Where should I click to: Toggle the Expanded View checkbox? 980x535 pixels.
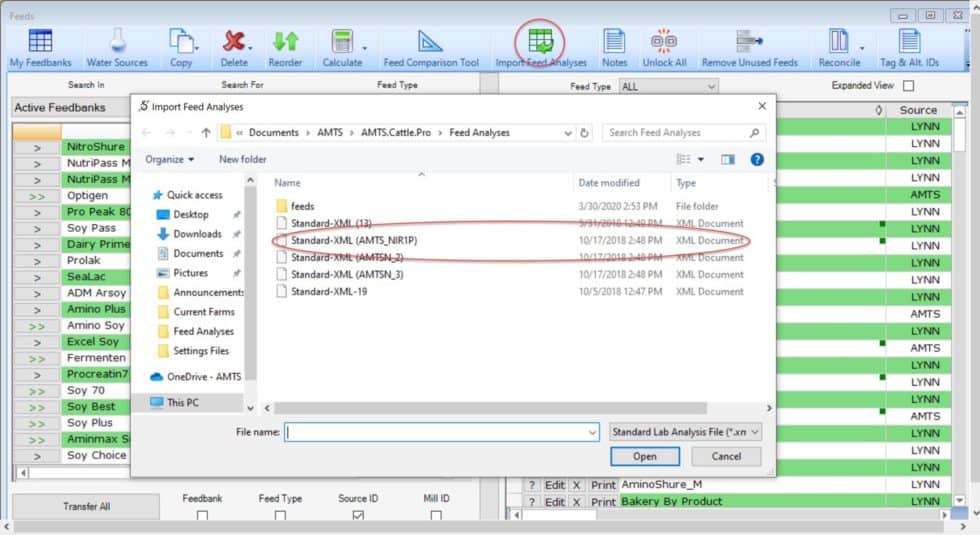(909, 86)
